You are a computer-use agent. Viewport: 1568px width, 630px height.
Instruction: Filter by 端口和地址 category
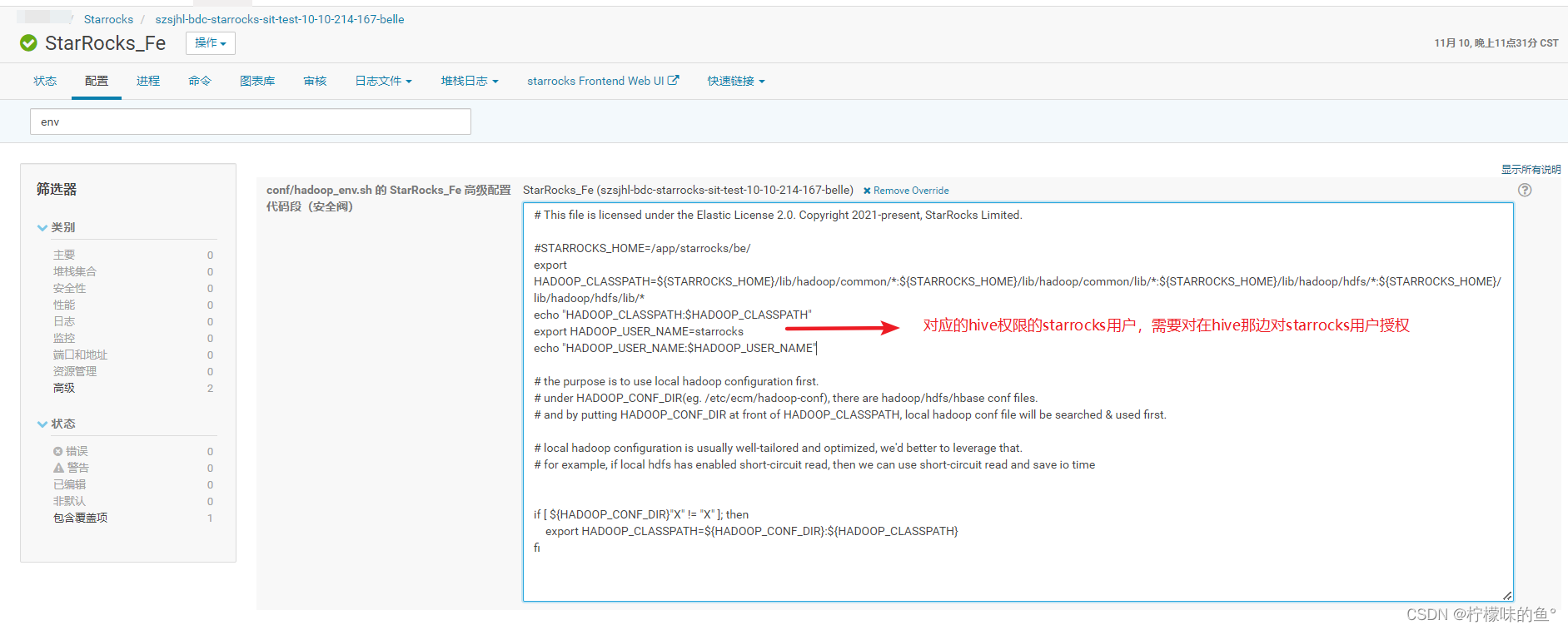[x=80, y=355]
